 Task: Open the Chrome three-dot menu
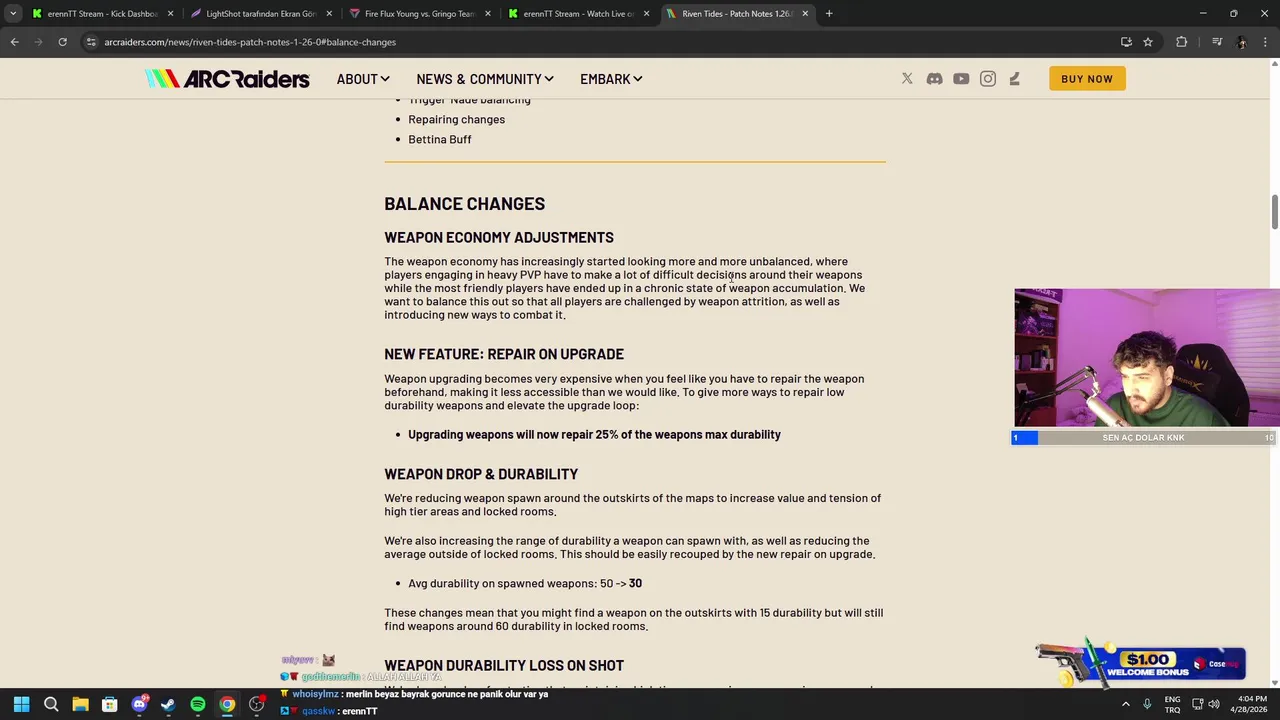[1266, 42]
